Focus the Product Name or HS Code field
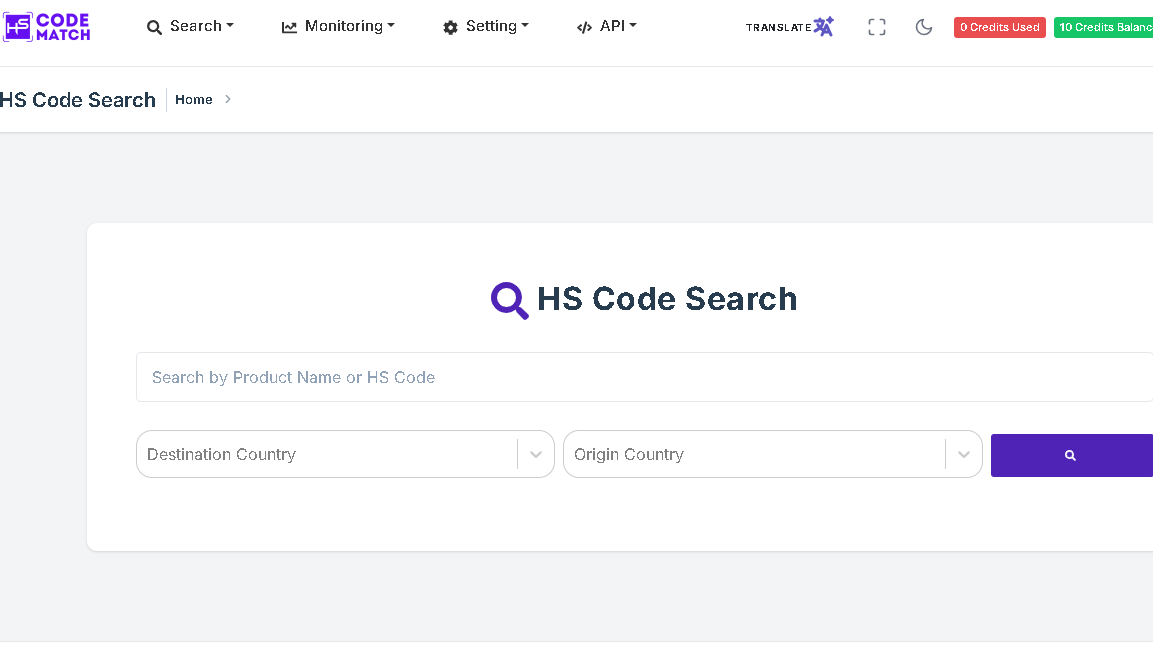Screen dimensions: 1153x648 click(x=640, y=377)
